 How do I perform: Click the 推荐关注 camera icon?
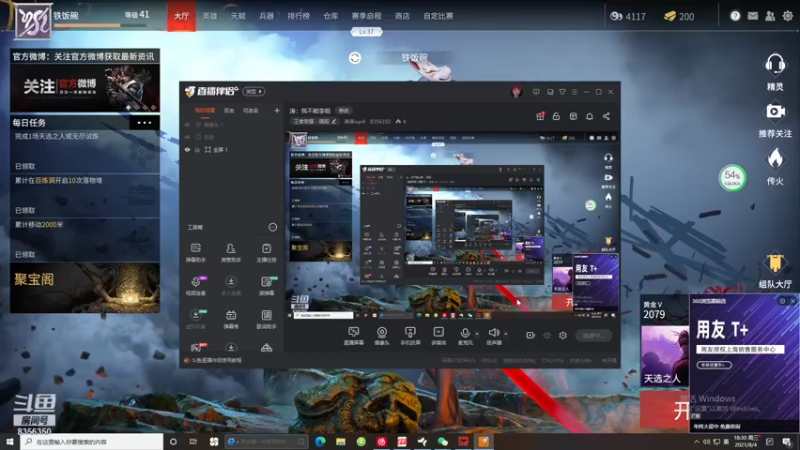[x=774, y=111]
